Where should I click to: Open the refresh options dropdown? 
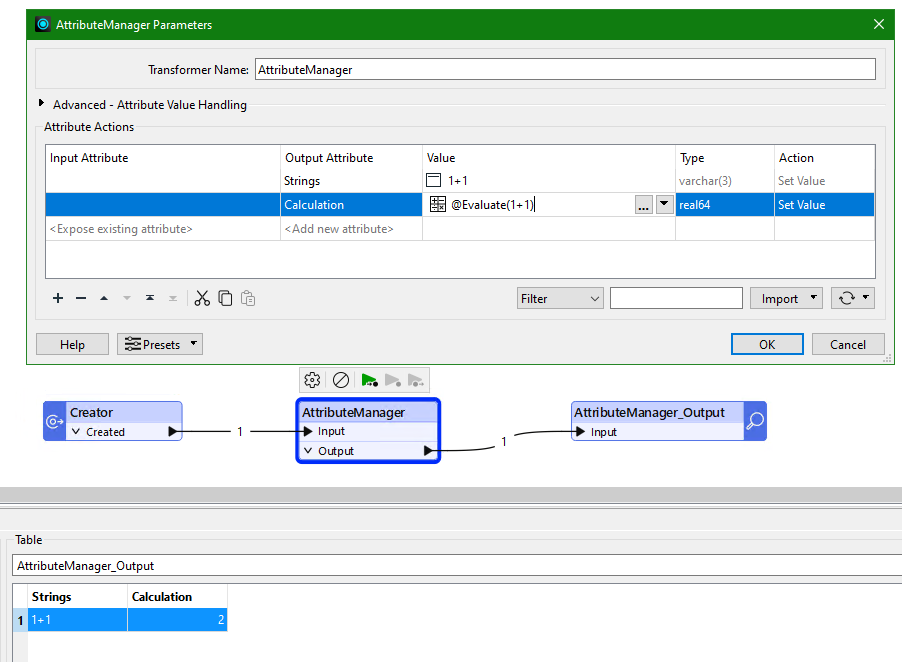[x=853, y=298]
